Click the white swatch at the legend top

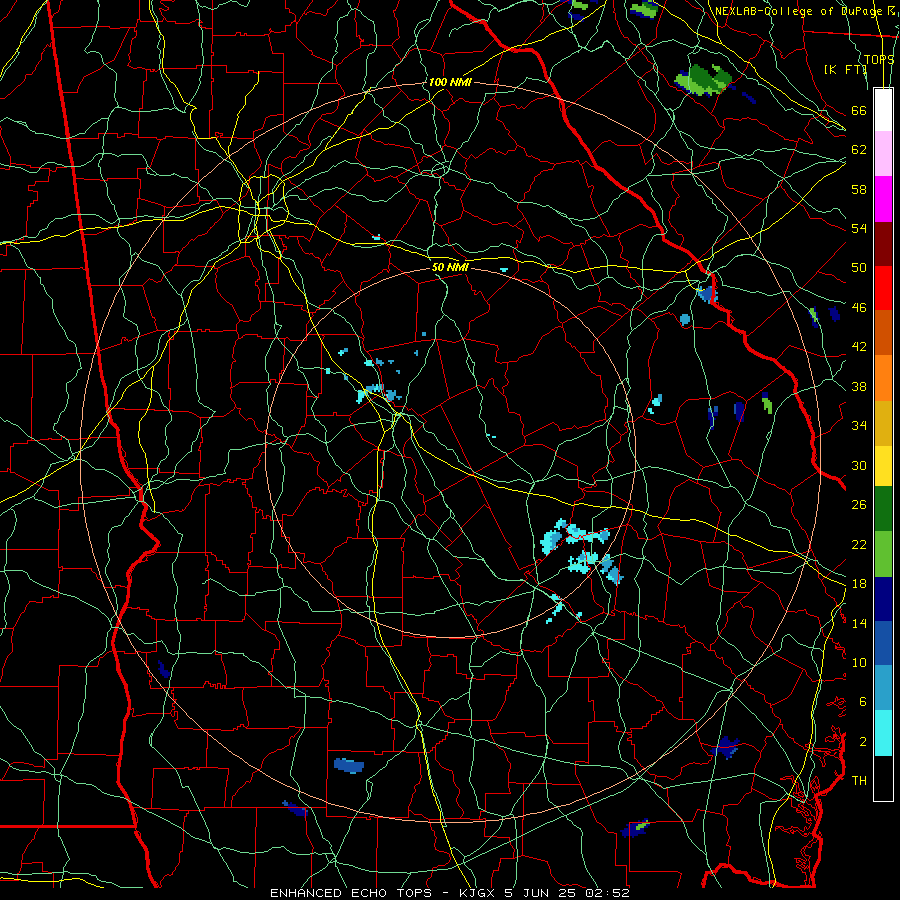883,110
